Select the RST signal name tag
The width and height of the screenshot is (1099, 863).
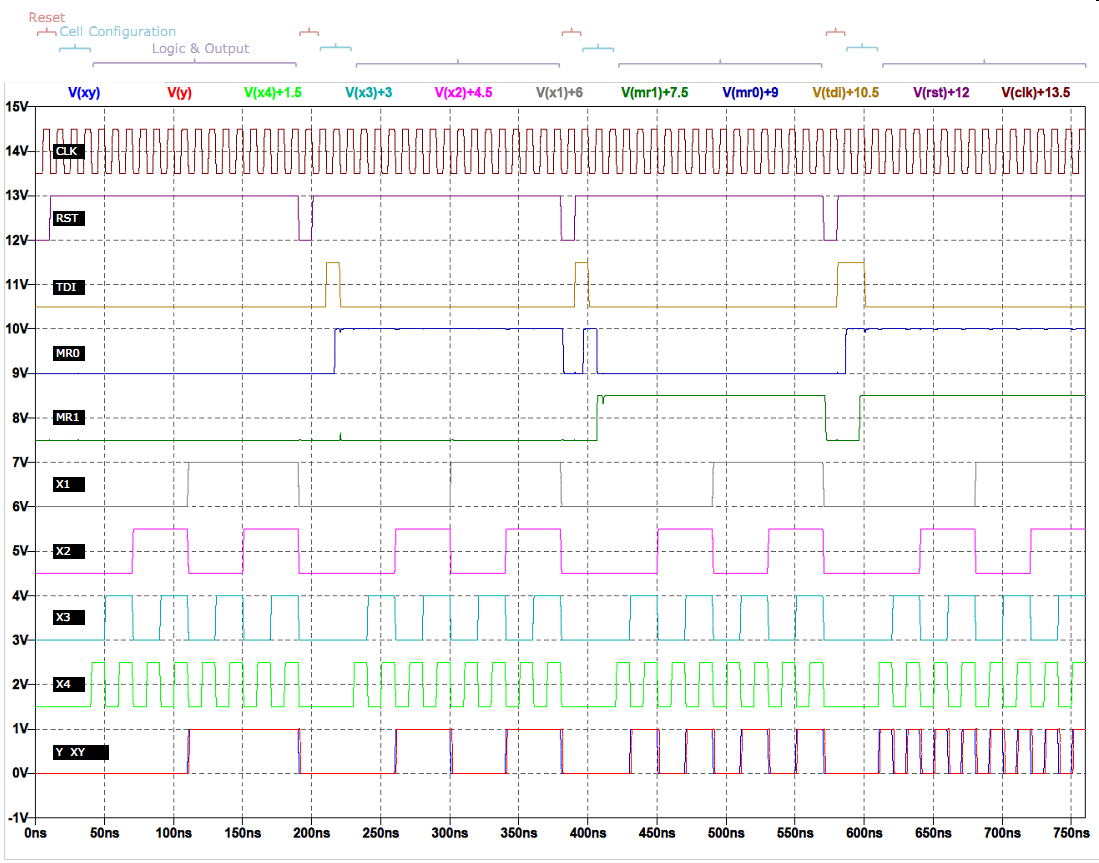[x=68, y=218]
